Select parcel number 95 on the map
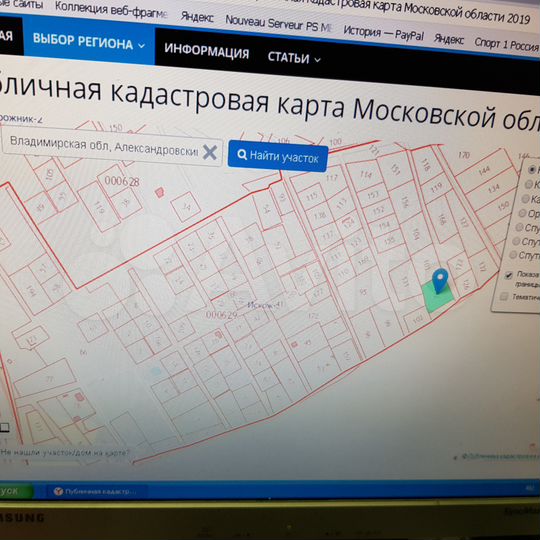The width and height of the screenshot is (540, 540). [364, 292]
